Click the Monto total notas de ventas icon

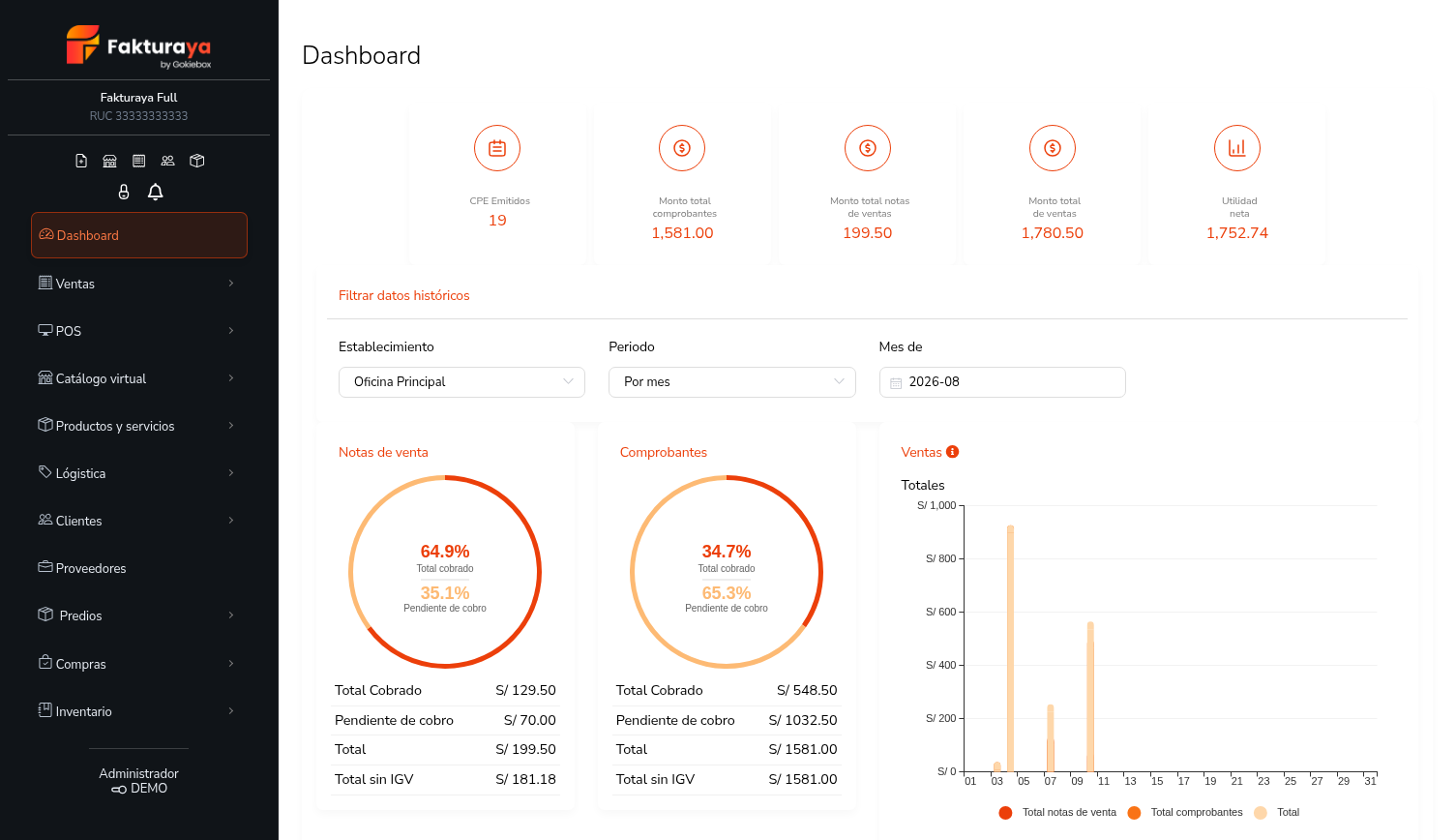point(868,148)
